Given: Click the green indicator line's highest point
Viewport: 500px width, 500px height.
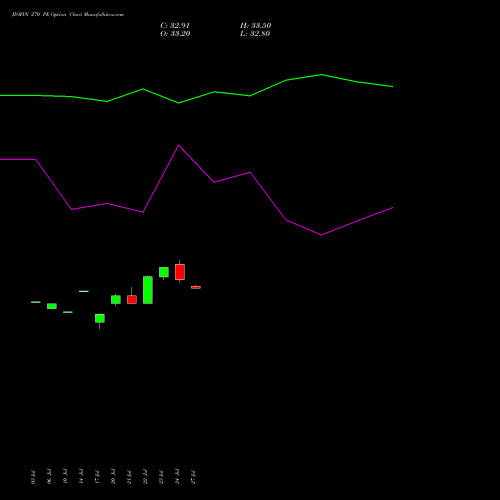Looking at the screenshot, I should 321,75.
